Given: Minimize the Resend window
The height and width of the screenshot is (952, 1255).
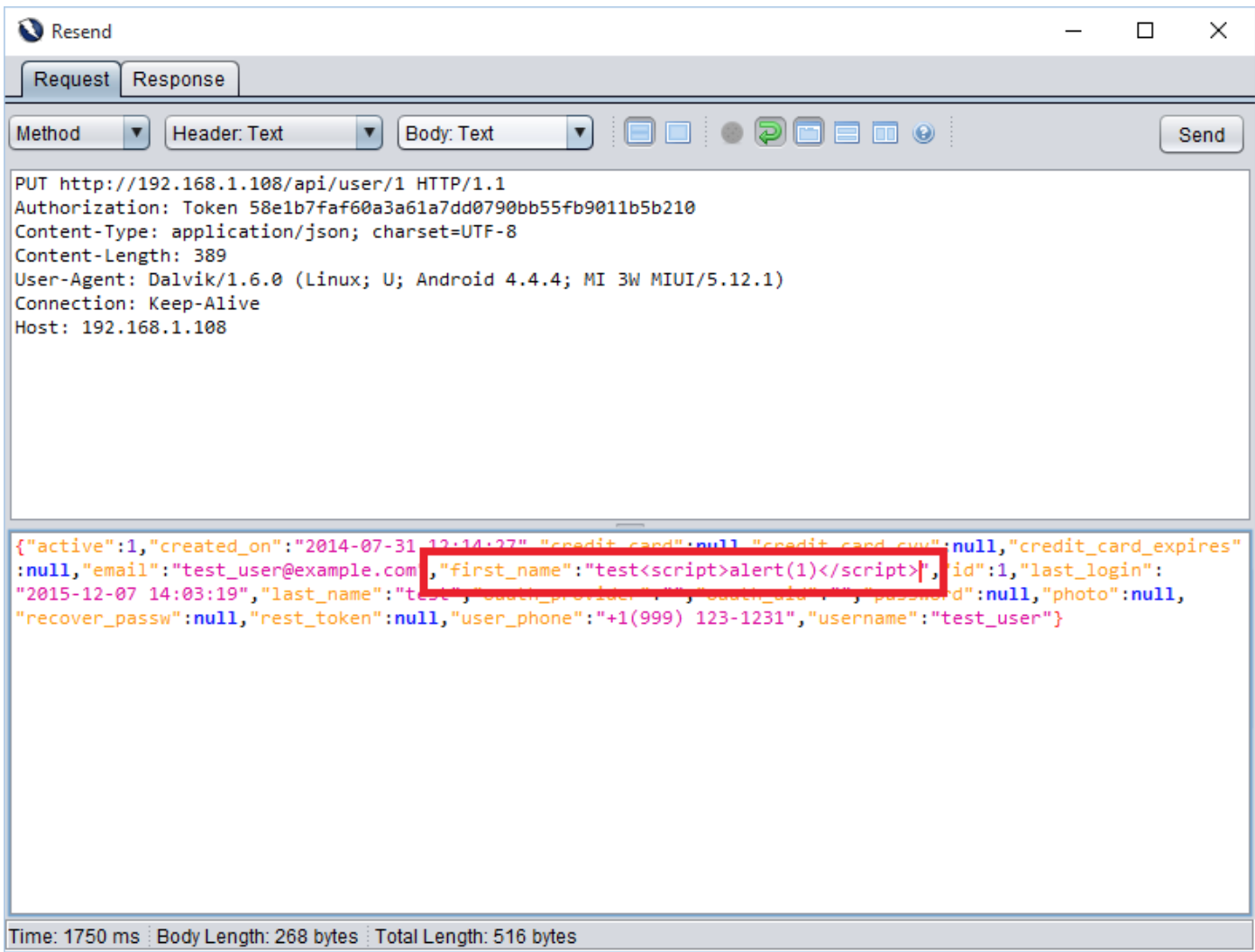Looking at the screenshot, I should tap(1073, 31).
